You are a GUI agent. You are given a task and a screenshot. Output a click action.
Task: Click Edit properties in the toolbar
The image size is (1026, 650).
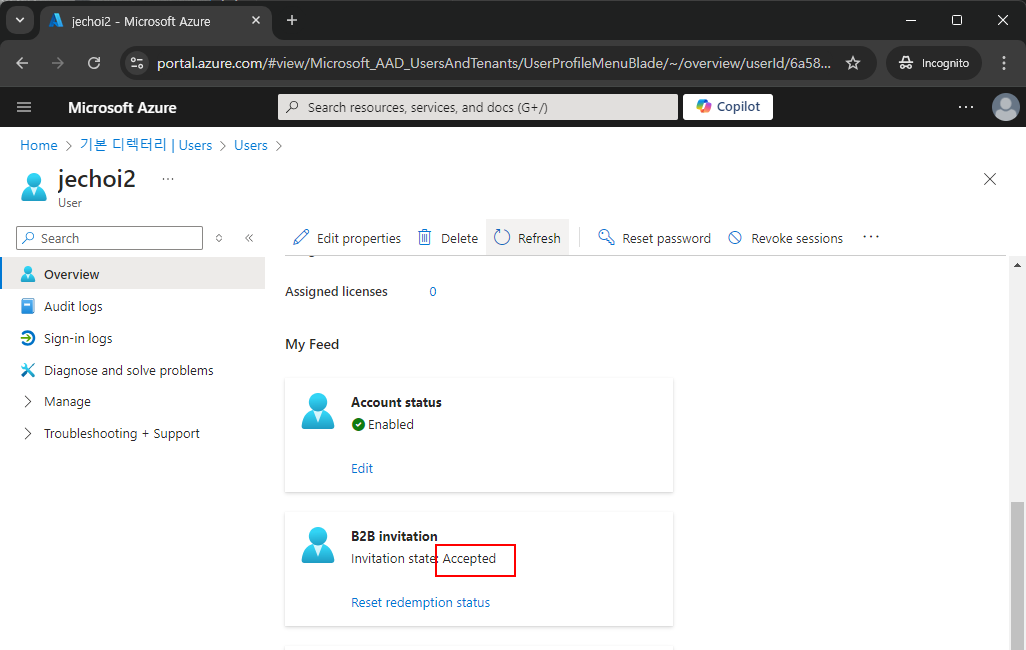pyautogui.click(x=347, y=238)
